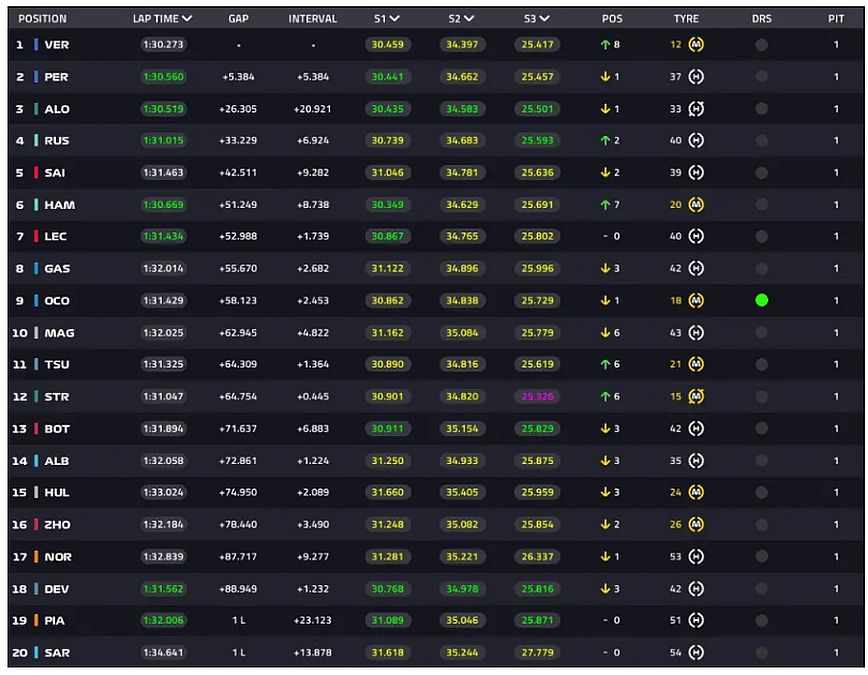Viewport: 868px width, 675px height.
Task: Click the green up arrow for TSU
Action: (605, 365)
